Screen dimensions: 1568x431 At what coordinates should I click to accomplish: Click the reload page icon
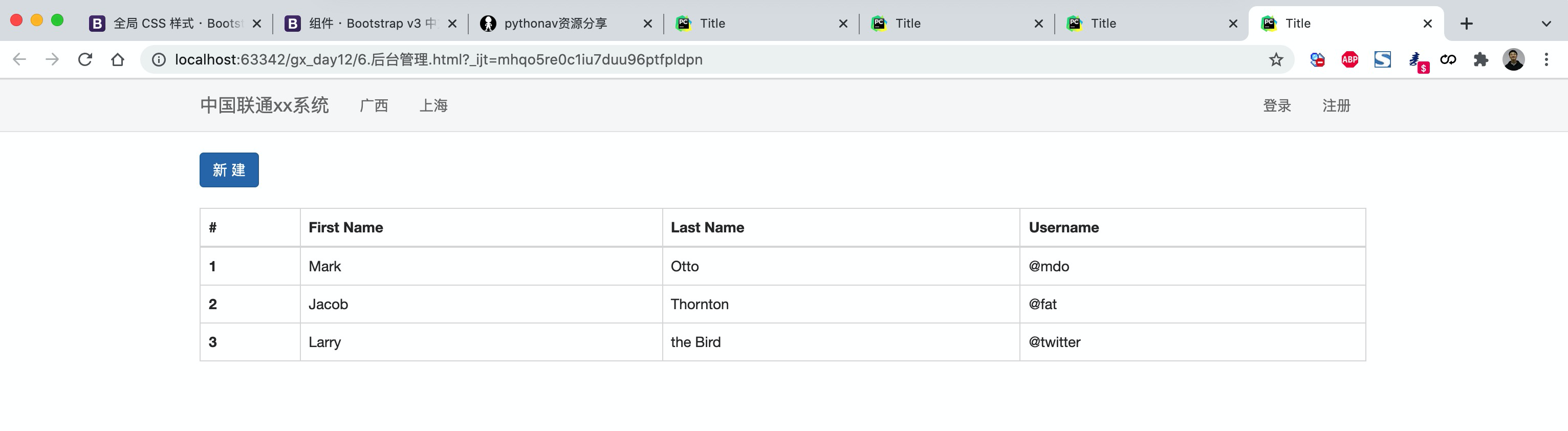click(x=85, y=59)
